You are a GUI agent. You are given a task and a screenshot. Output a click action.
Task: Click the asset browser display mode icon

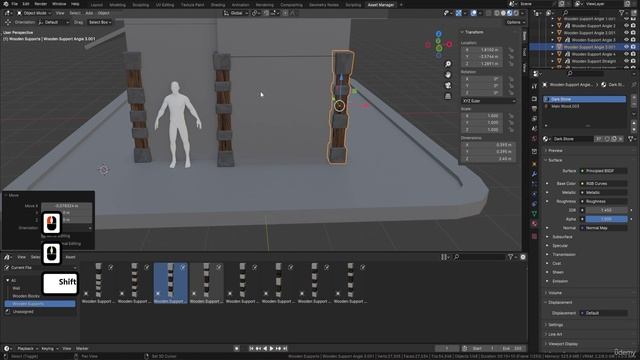[x=444, y=257]
